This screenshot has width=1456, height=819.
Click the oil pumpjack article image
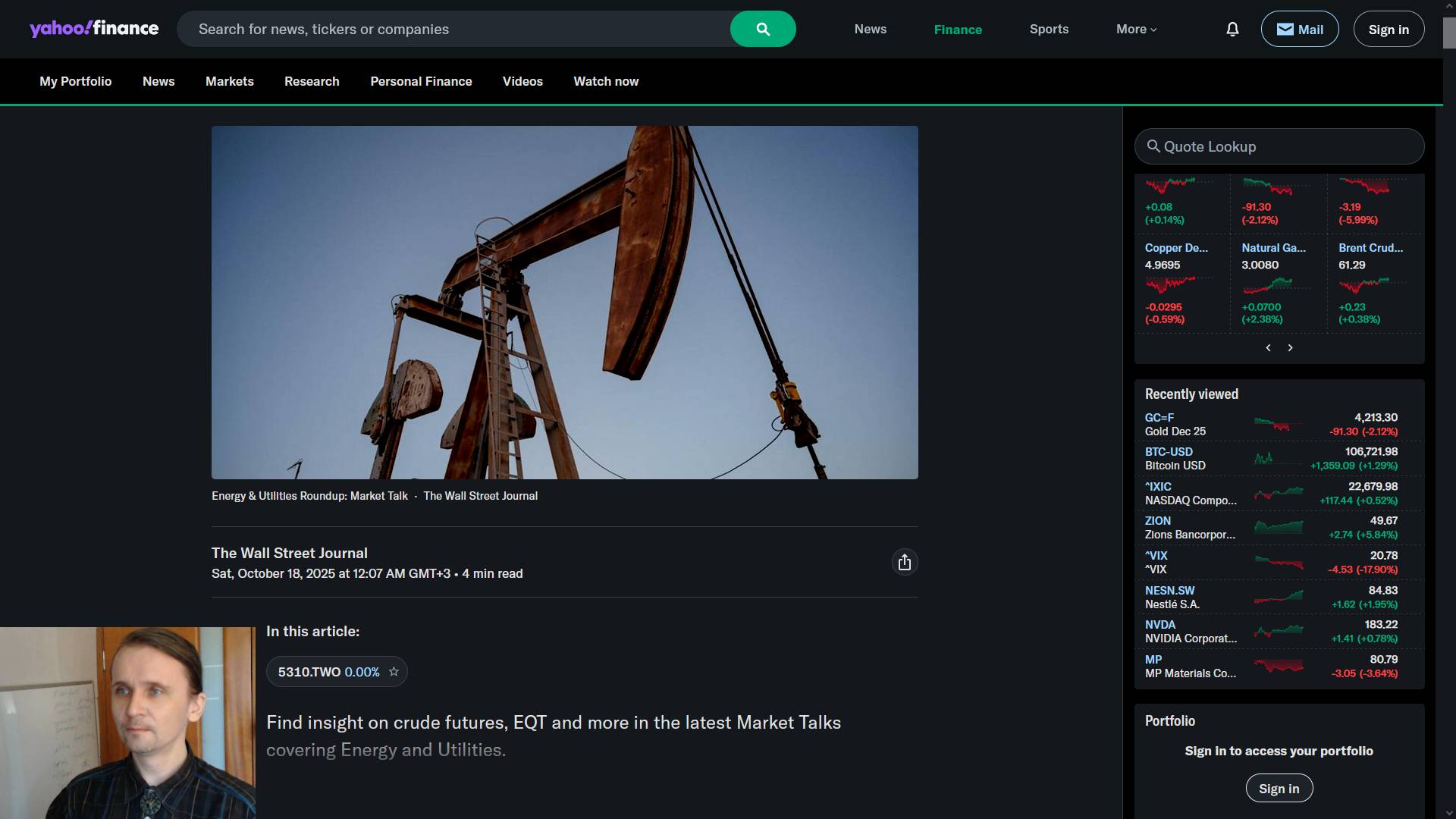click(x=564, y=303)
